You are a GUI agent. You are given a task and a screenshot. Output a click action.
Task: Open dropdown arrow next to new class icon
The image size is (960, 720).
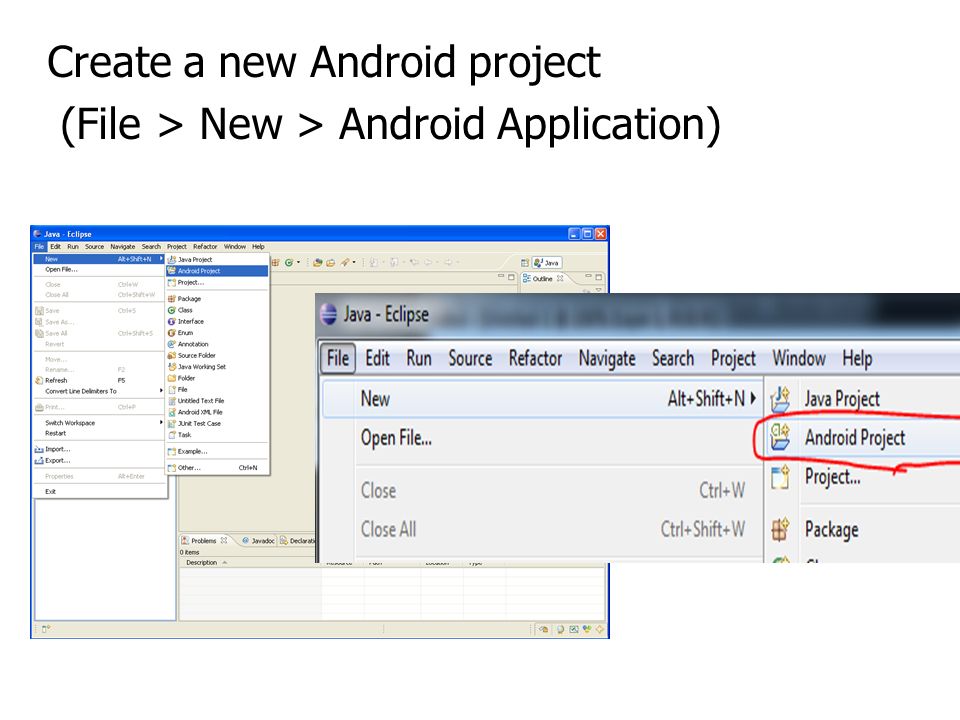[298, 263]
